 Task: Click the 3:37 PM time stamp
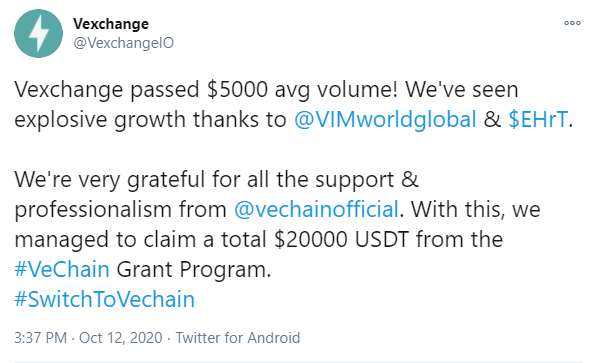pyautogui.click(x=40, y=338)
